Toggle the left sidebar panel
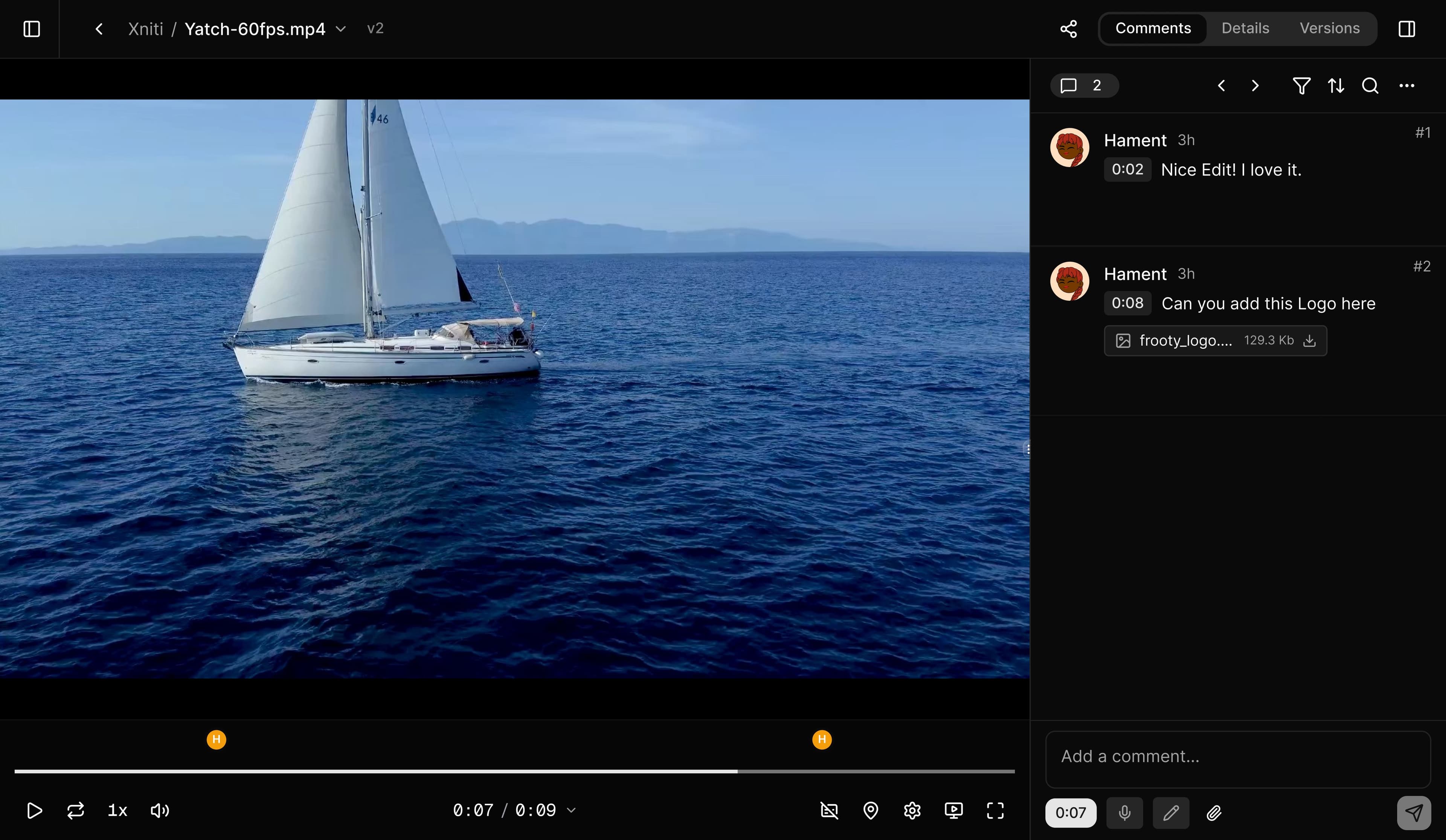Image resolution: width=1446 pixels, height=840 pixels. (x=31, y=29)
